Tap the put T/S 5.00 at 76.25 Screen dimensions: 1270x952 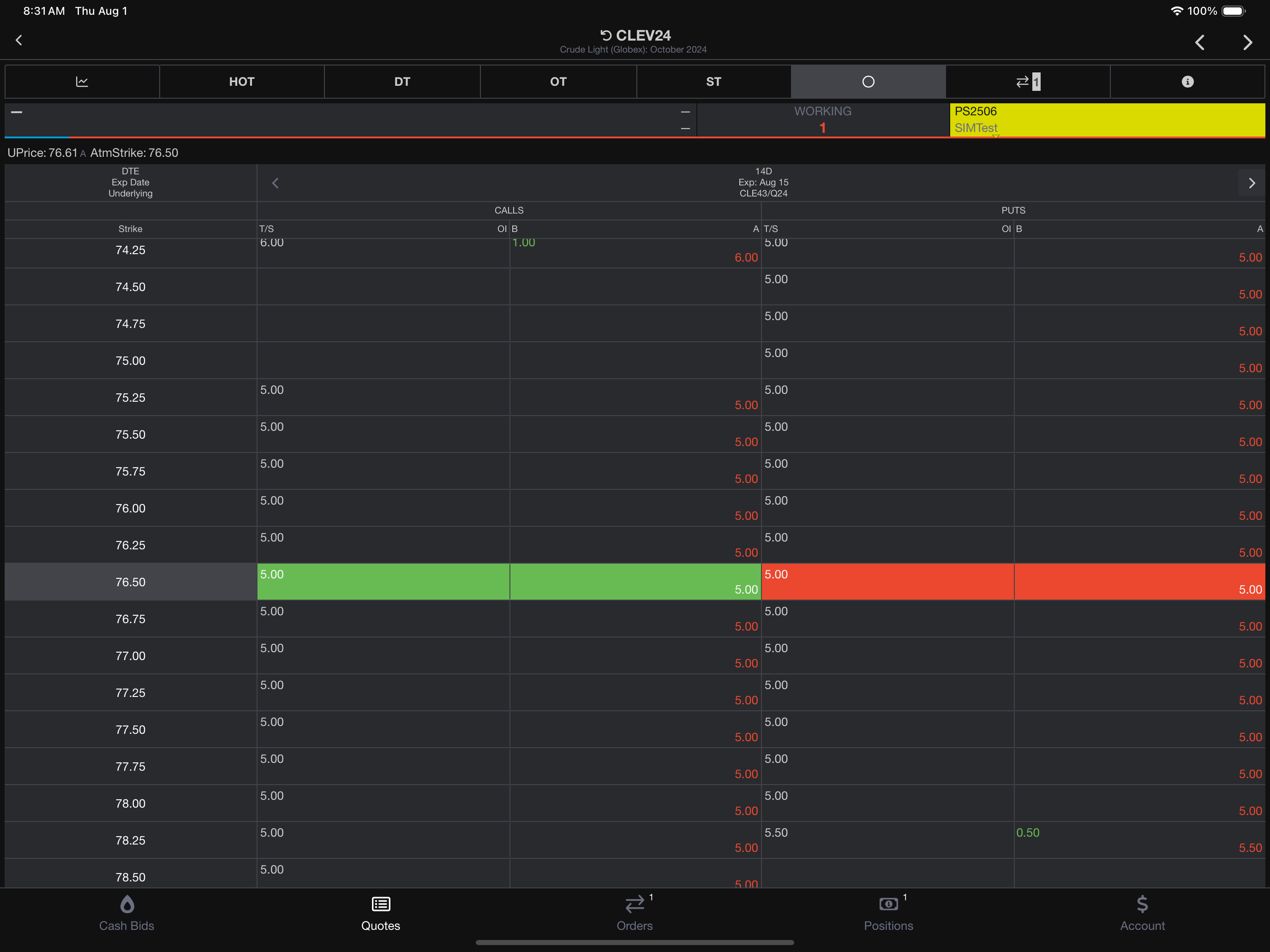tap(776, 538)
